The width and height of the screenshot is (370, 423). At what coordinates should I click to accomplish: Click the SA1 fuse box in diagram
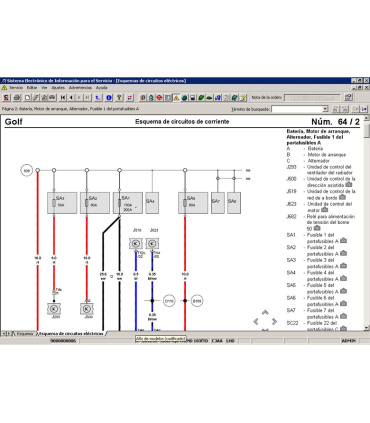coord(128,203)
